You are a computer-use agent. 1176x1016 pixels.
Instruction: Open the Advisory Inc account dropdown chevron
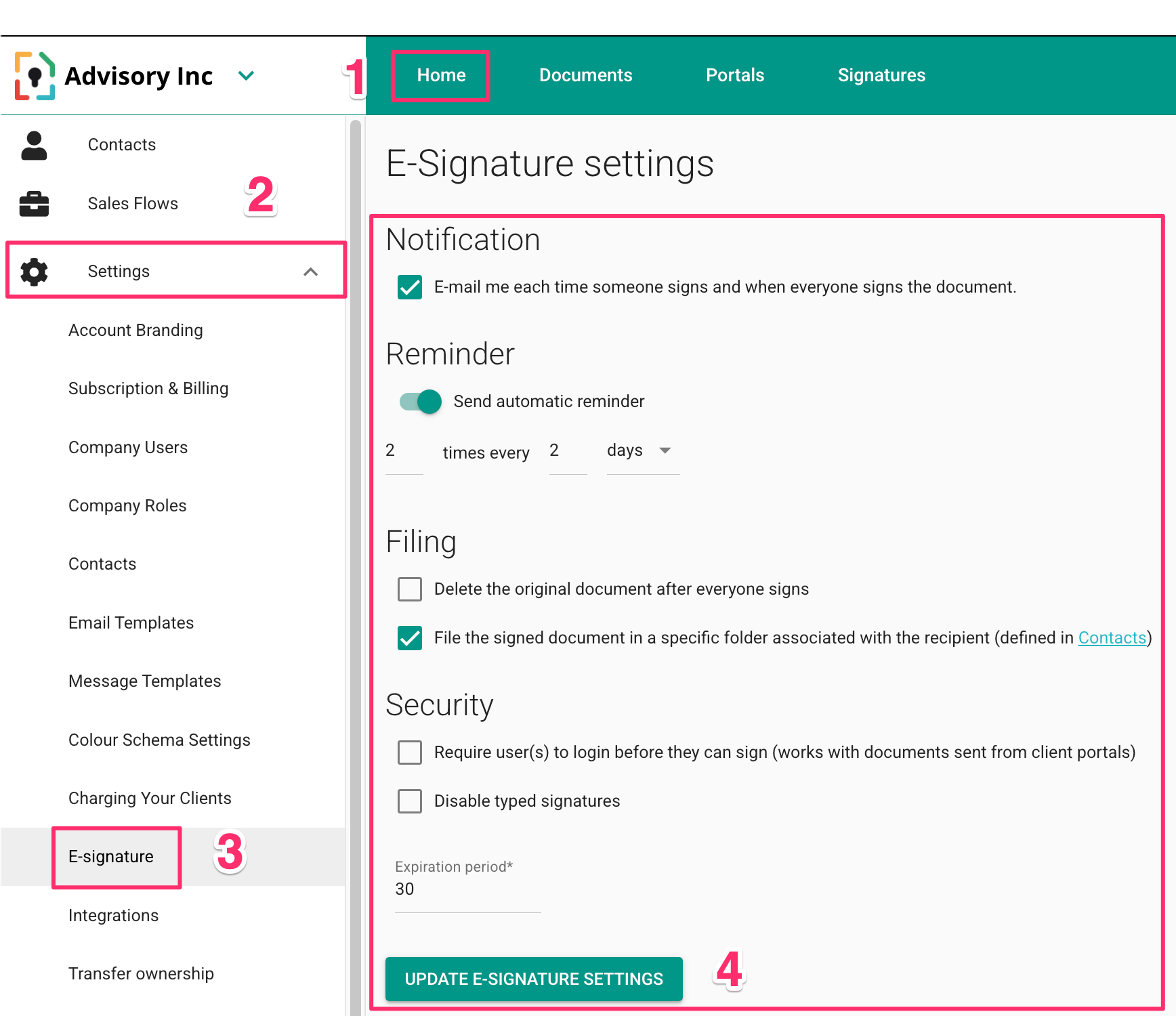click(x=246, y=76)
